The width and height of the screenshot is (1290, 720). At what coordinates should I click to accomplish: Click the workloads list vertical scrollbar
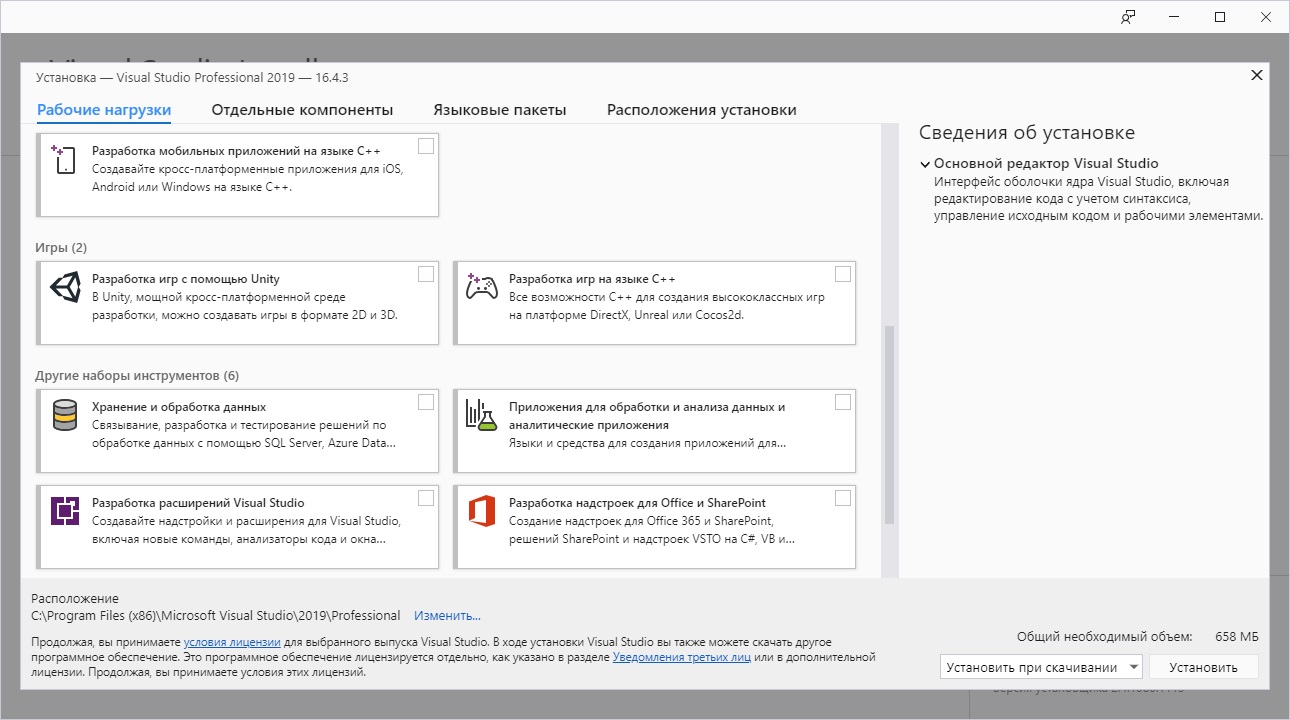pyautogui.click(x=889, y=425)
